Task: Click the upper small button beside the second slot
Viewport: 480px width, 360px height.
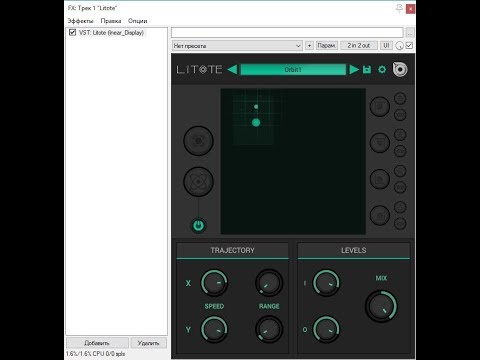Action: [400, 135]
